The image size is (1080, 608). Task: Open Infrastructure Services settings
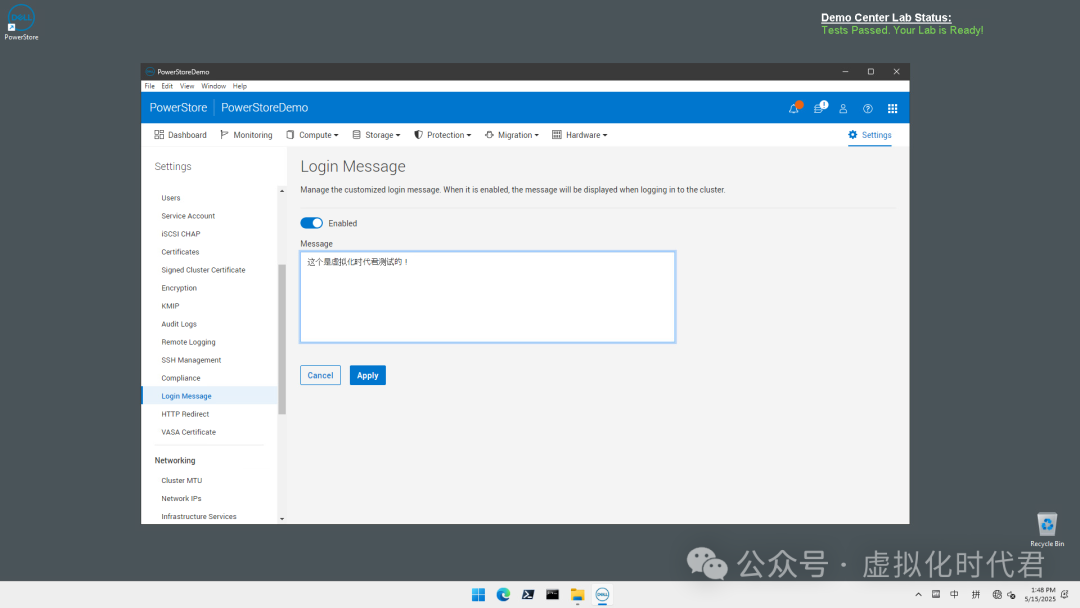click(199, 516)
